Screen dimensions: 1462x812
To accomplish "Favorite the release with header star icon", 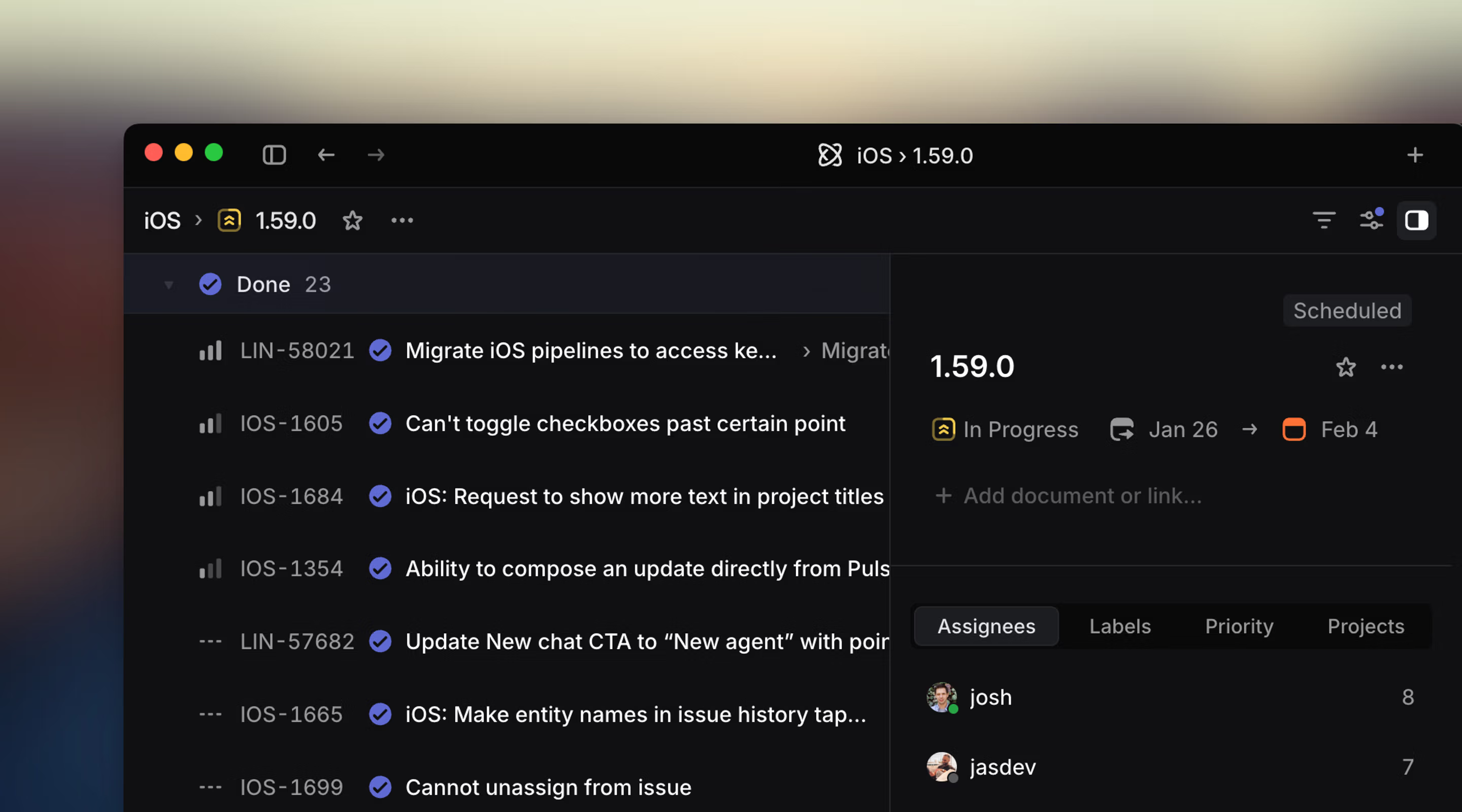I will (352, 220).
